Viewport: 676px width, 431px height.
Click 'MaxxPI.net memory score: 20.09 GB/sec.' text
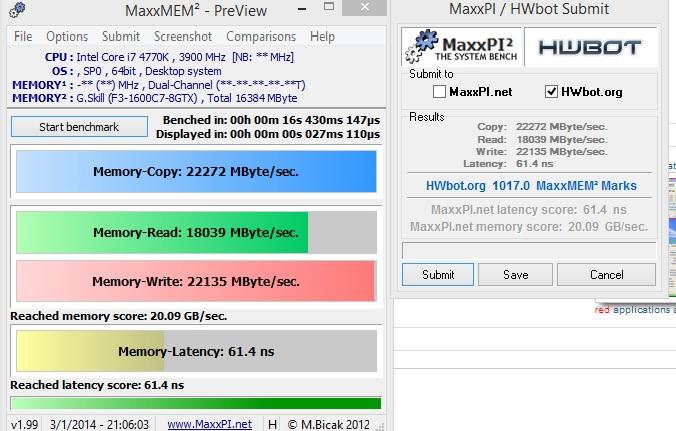pos(529,227)
